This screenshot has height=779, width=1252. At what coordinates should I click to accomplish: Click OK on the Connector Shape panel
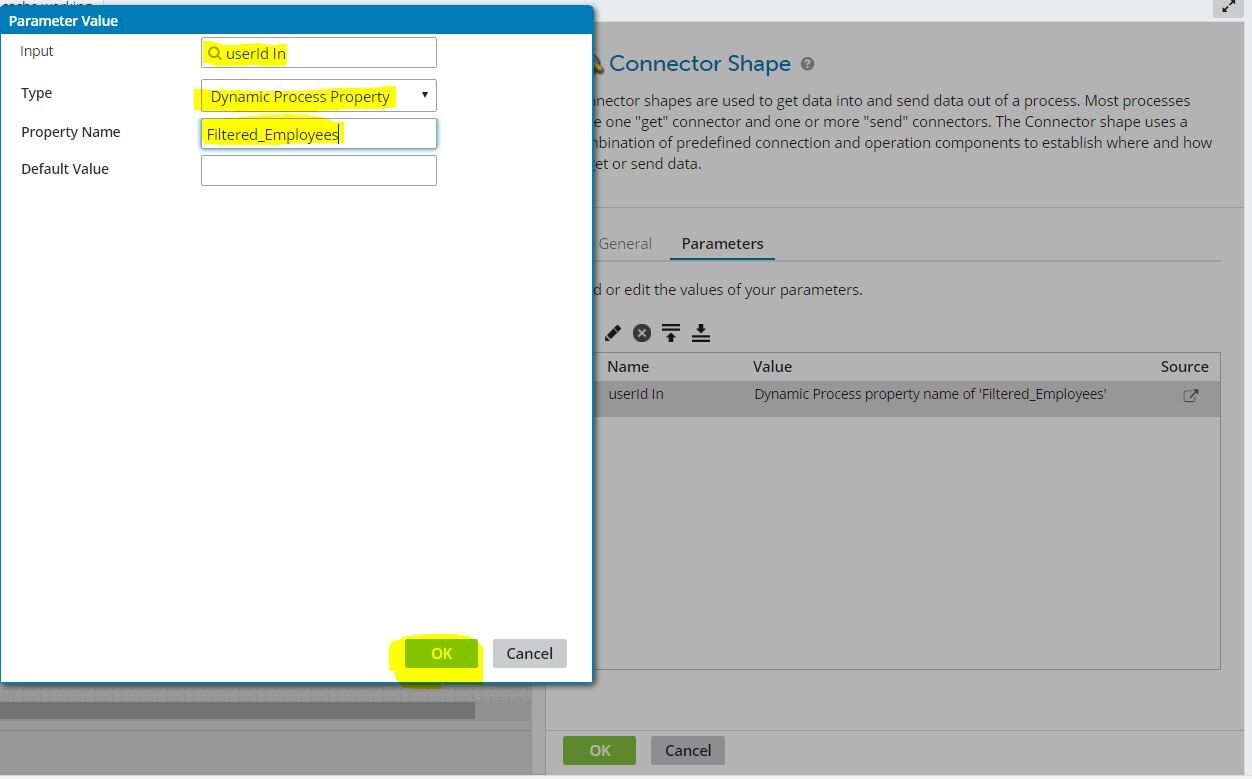pos(599,750)
